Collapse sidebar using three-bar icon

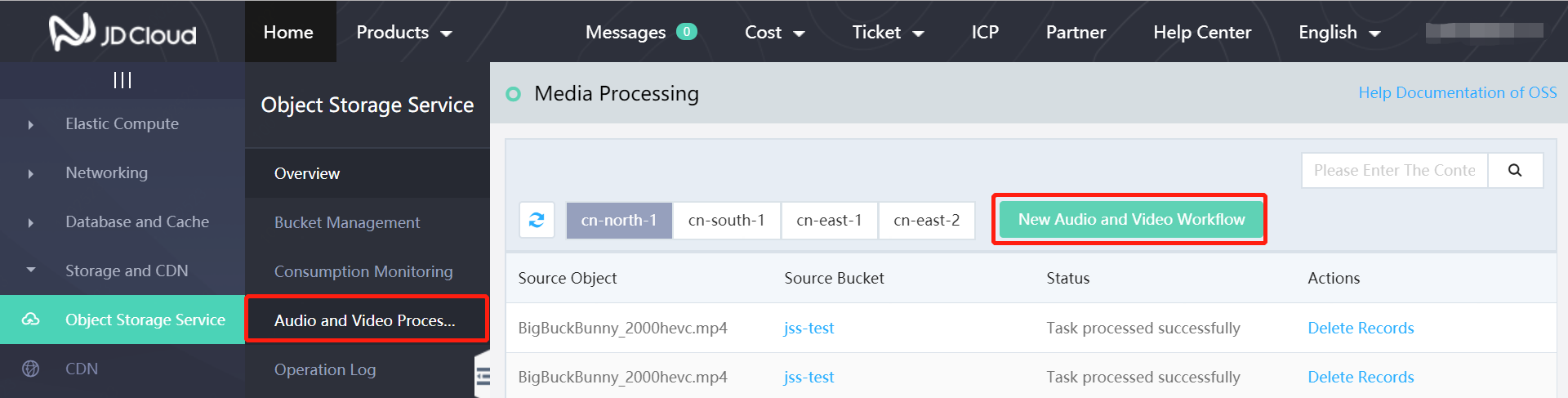[122, 80]
